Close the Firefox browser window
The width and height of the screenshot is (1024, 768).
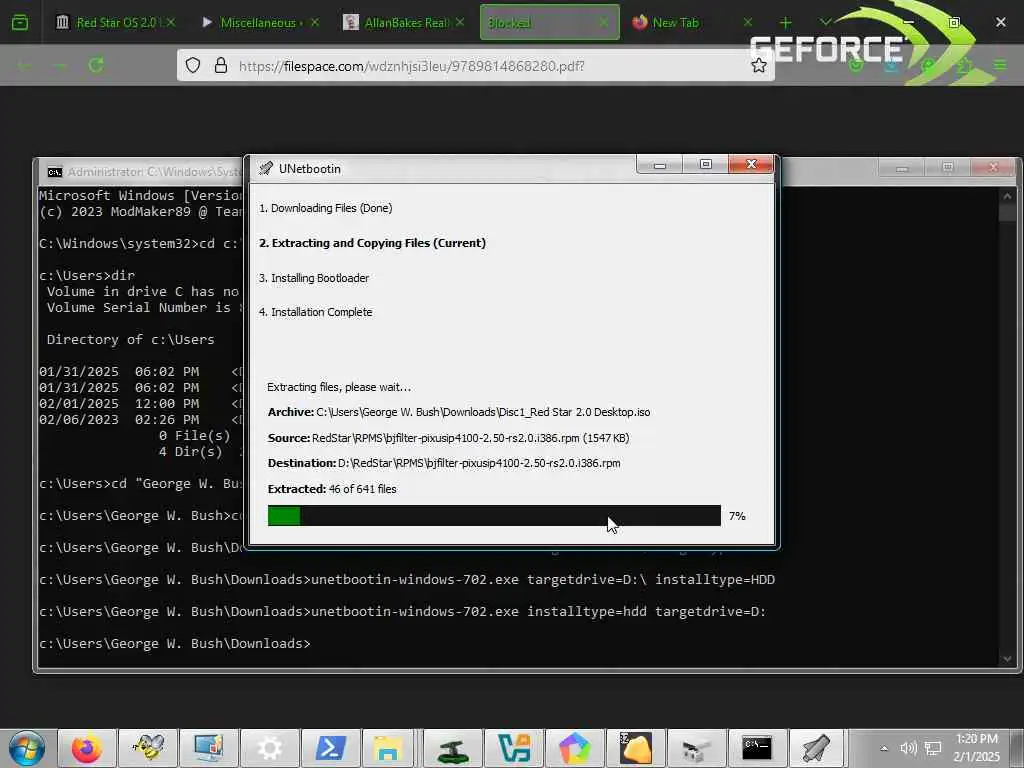click(1000, 23)
